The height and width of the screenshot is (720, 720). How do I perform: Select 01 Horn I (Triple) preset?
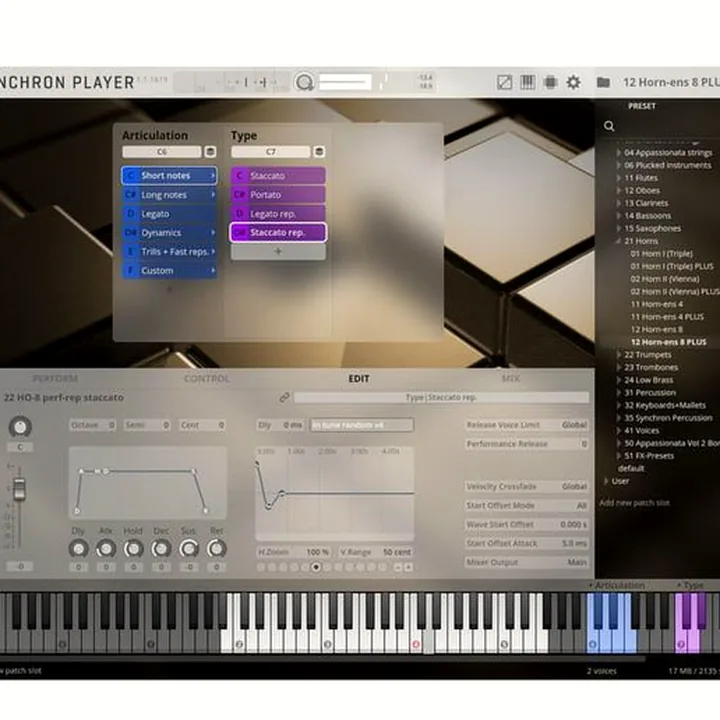click(661, 253)
